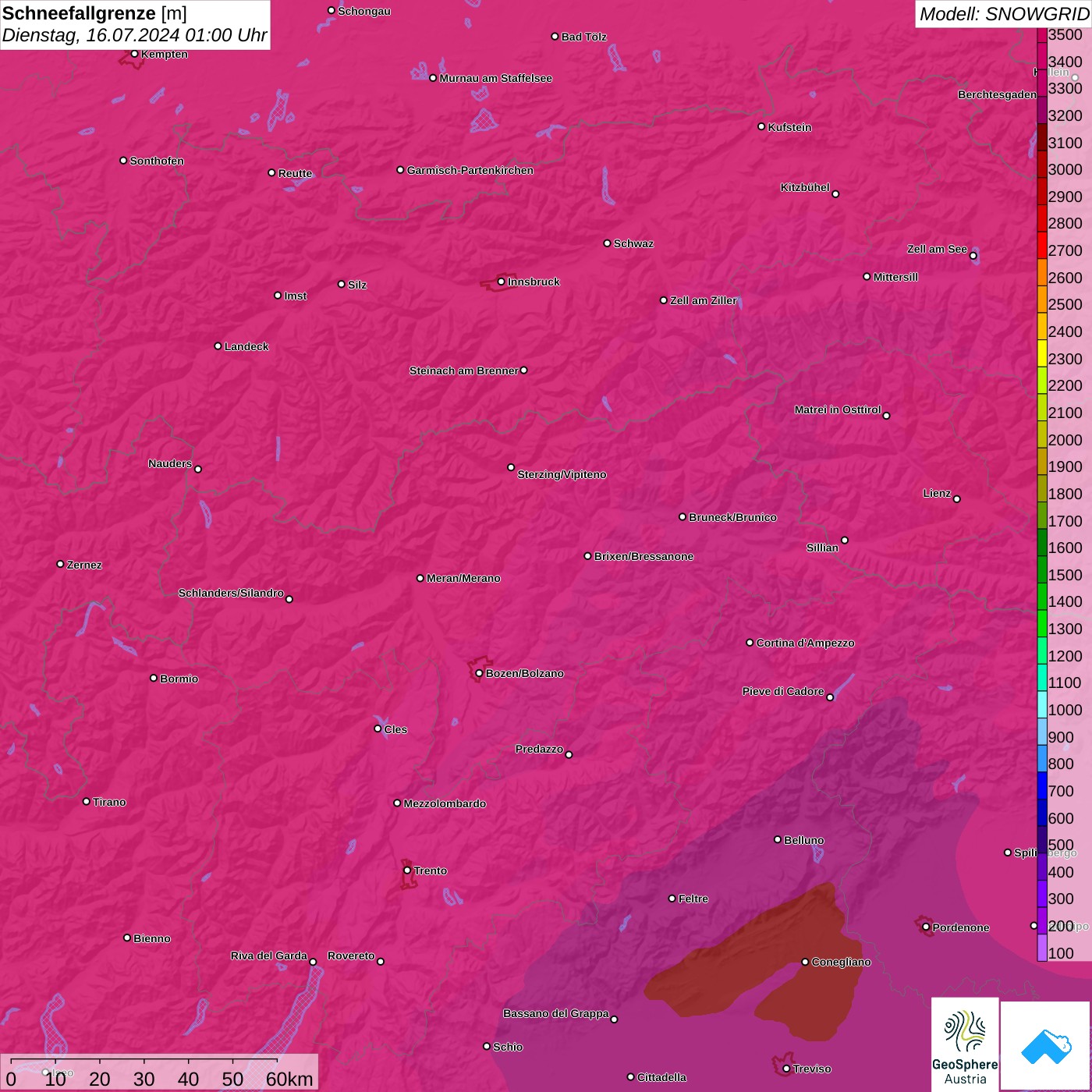Click the Lienz town marker dot
Screen dimensions: 1092x1092
[956, 498]
